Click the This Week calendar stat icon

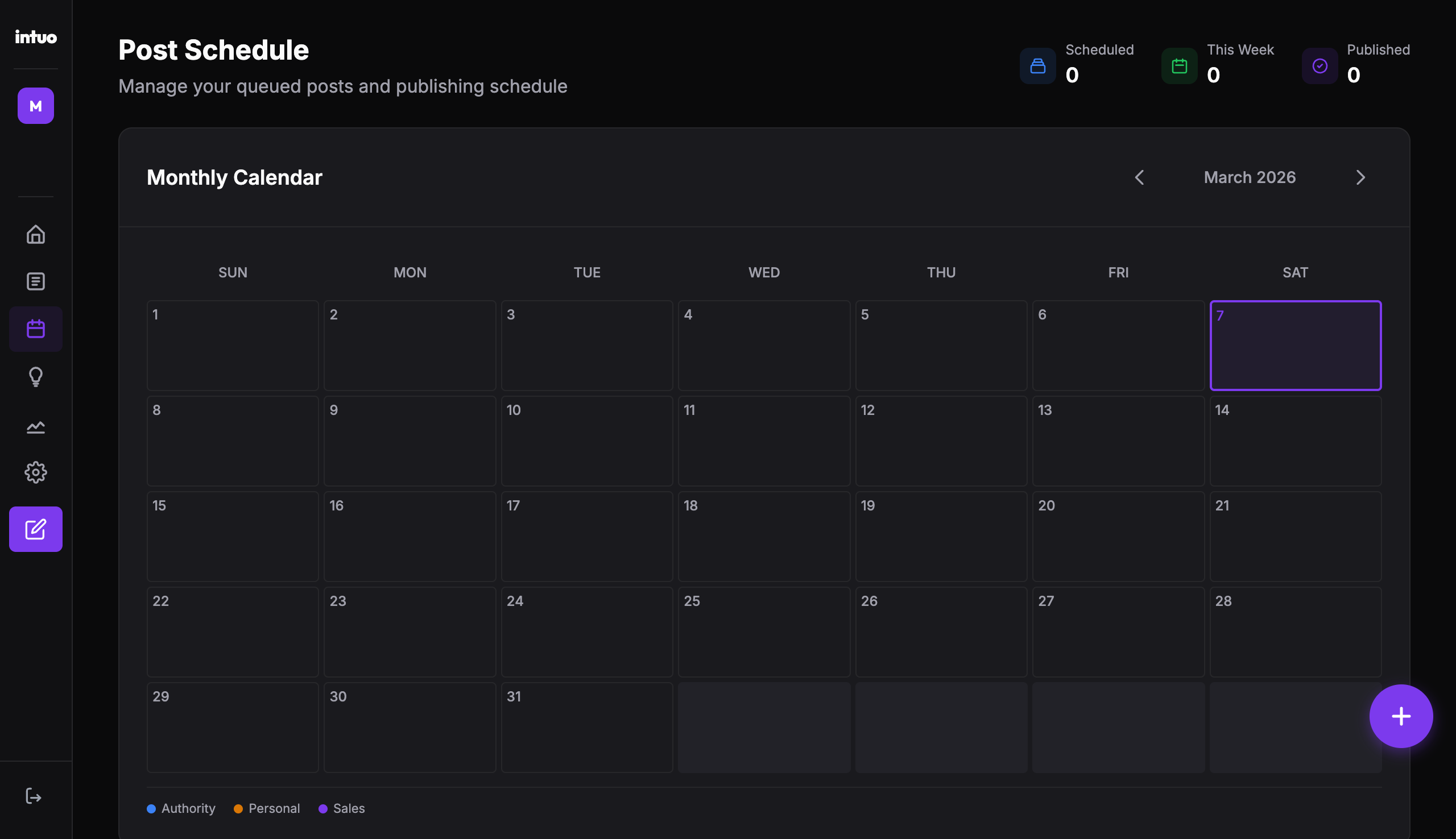pyautogui.click(x=1180, y=66)
